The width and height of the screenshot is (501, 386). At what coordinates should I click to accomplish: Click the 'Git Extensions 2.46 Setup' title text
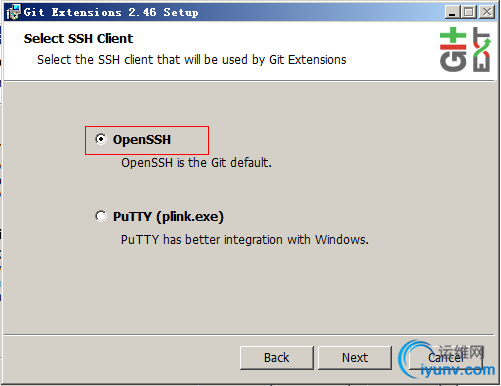pos(111,12)
